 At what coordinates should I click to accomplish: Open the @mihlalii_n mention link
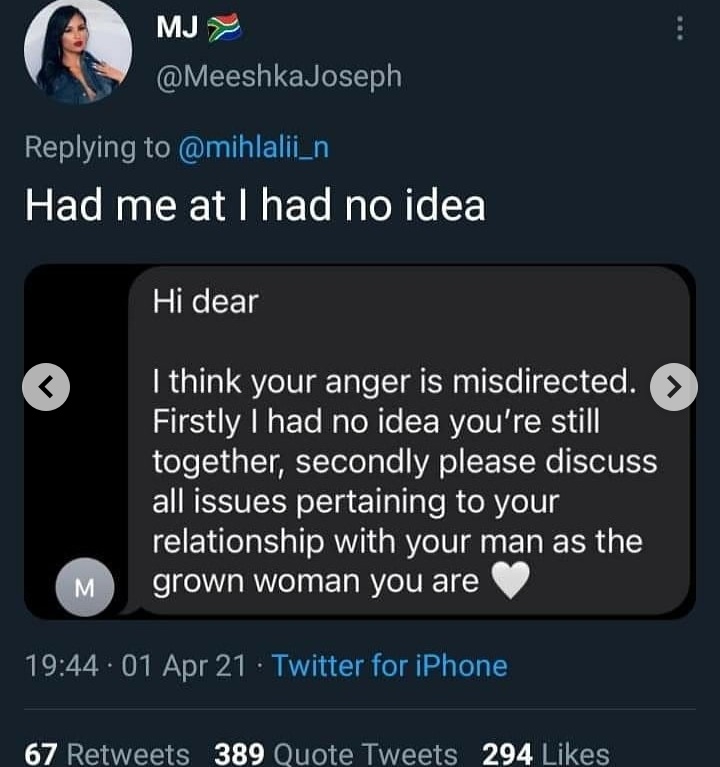click(253, 147)
